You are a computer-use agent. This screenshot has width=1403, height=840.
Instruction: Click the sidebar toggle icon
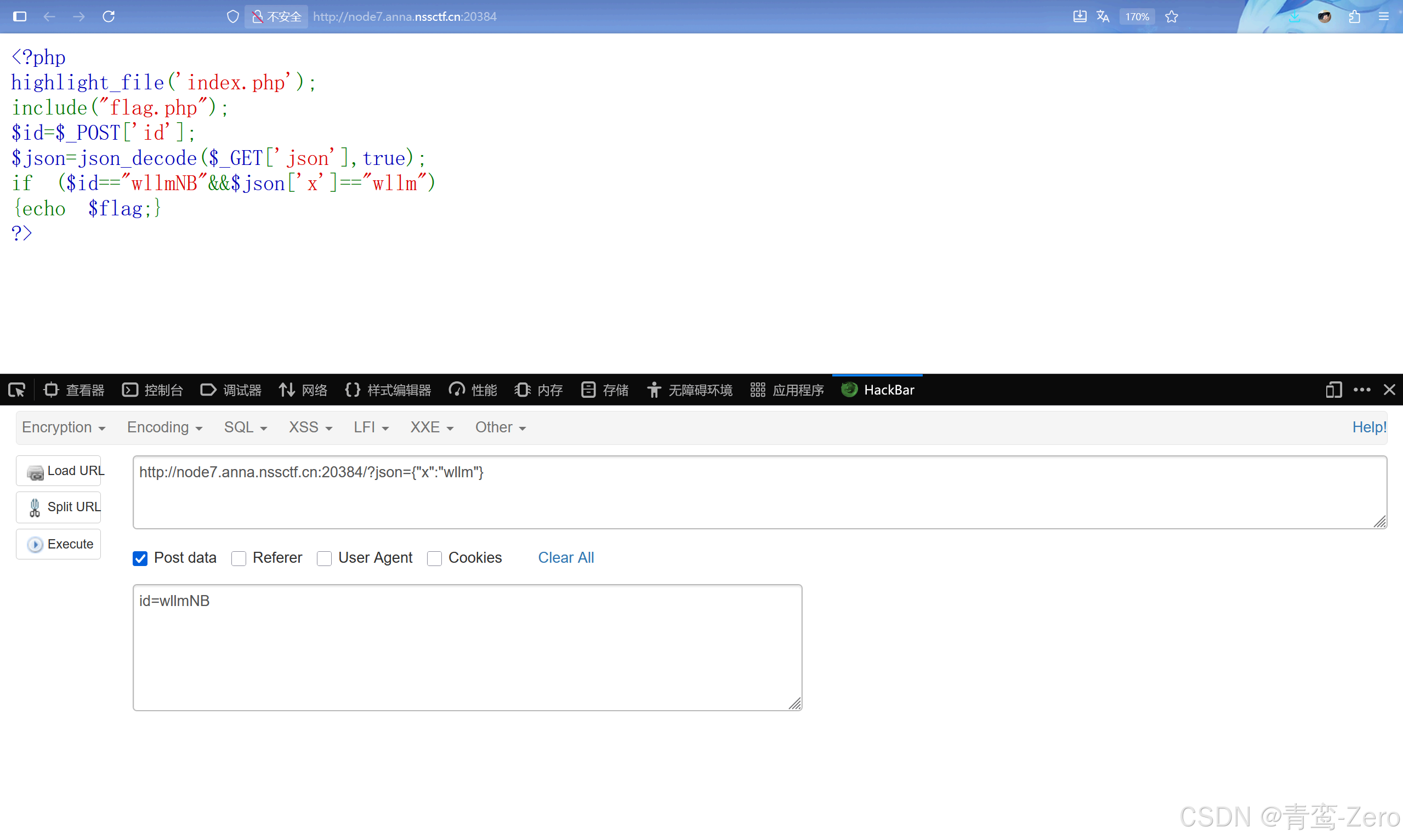(x=20, y=16)
